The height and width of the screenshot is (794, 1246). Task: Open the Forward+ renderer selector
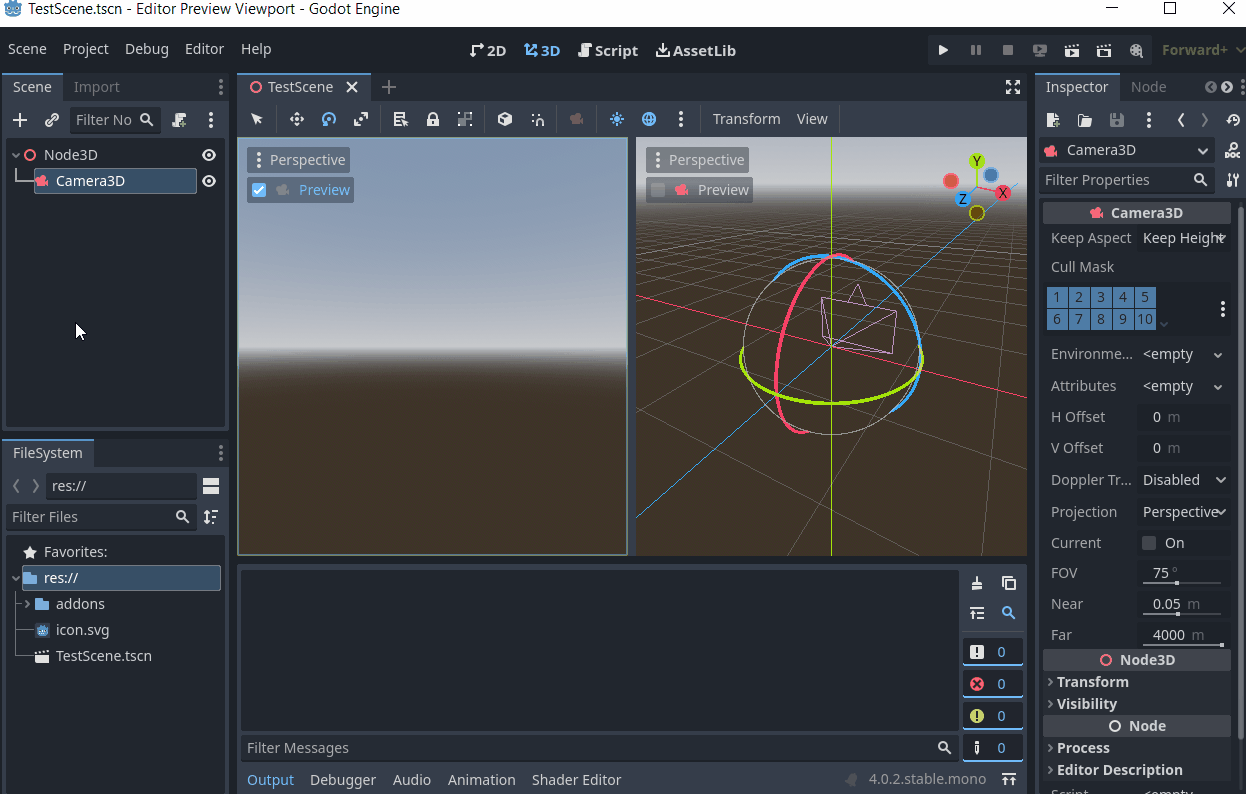click(x=1200, y=50)
